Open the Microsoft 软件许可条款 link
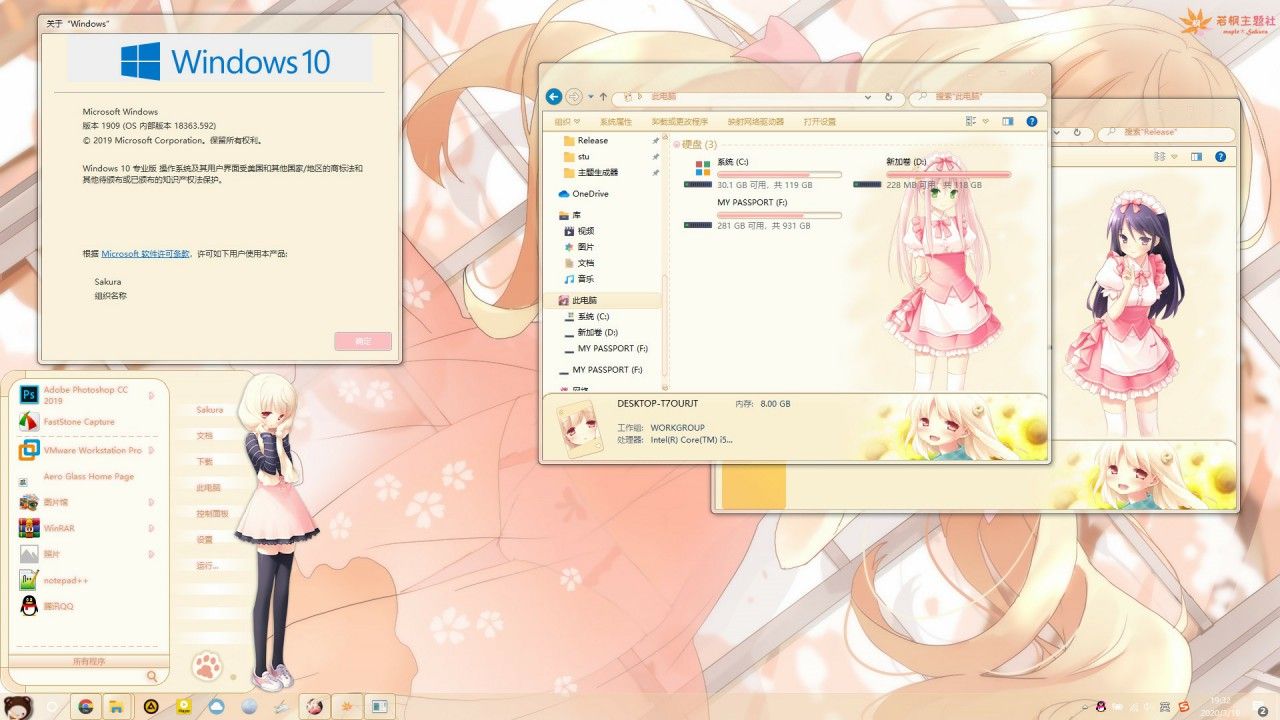Image resolution: width=1280 pixels, height=720 pixels. coord(145,254)
